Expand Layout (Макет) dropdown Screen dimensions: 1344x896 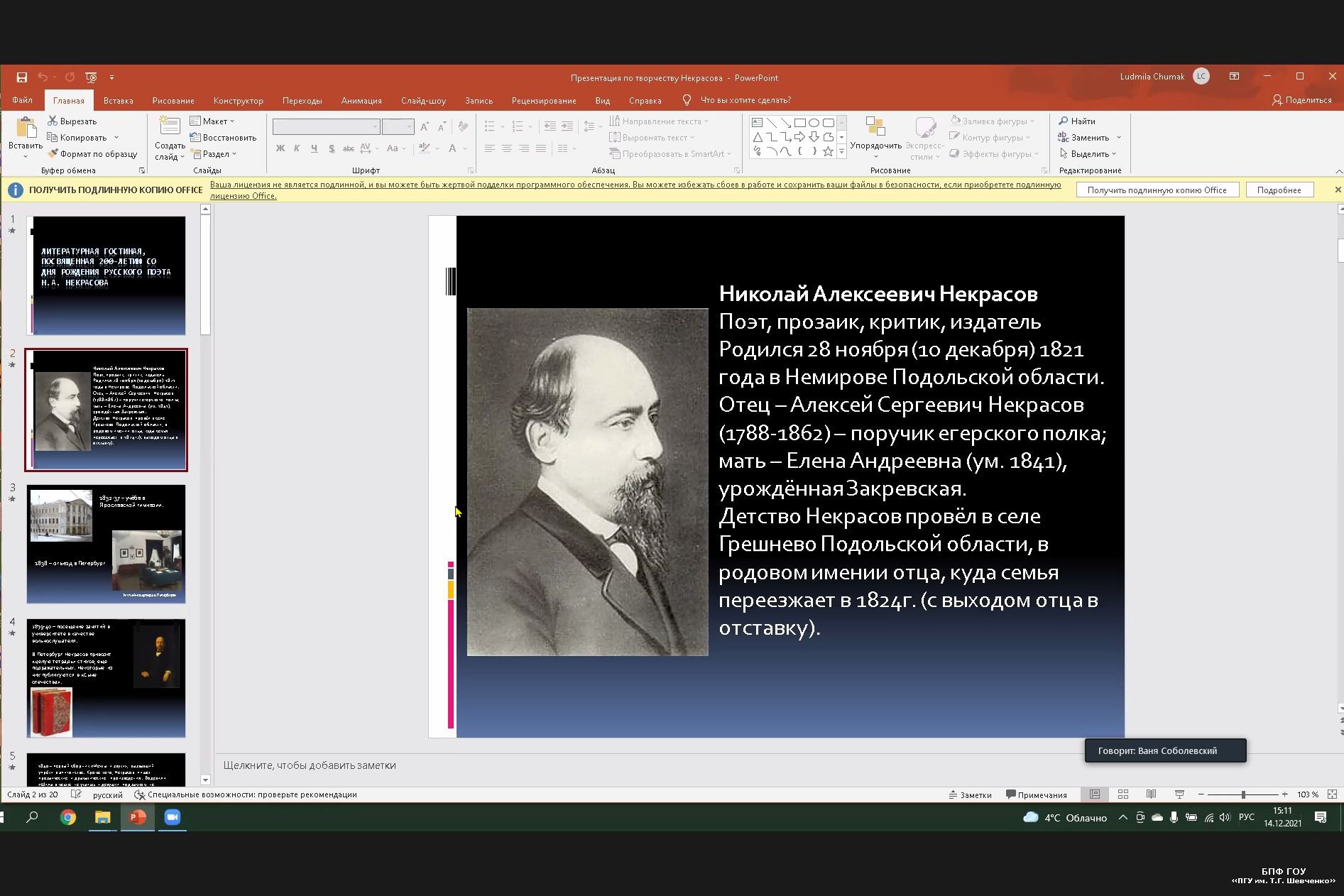point(213,121)
